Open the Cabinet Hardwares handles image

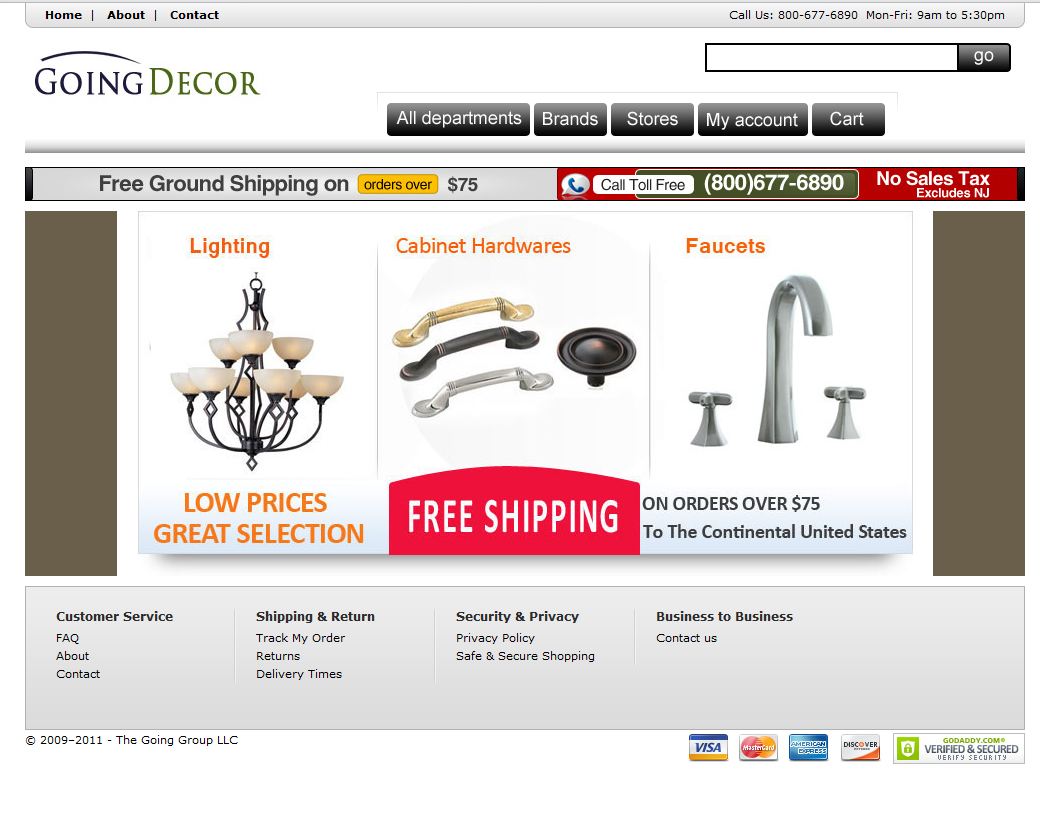pyautogui.click(x=514, y=357)
